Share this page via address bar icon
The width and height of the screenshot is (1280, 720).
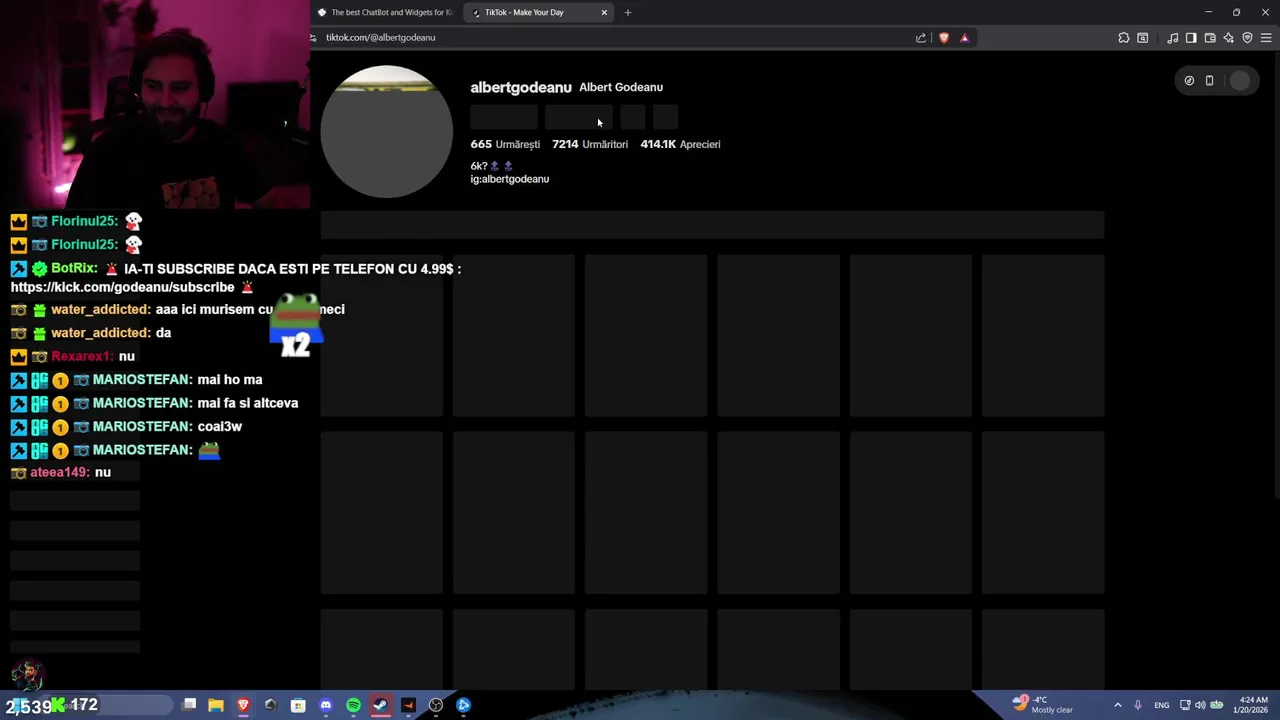coord(920,38)
